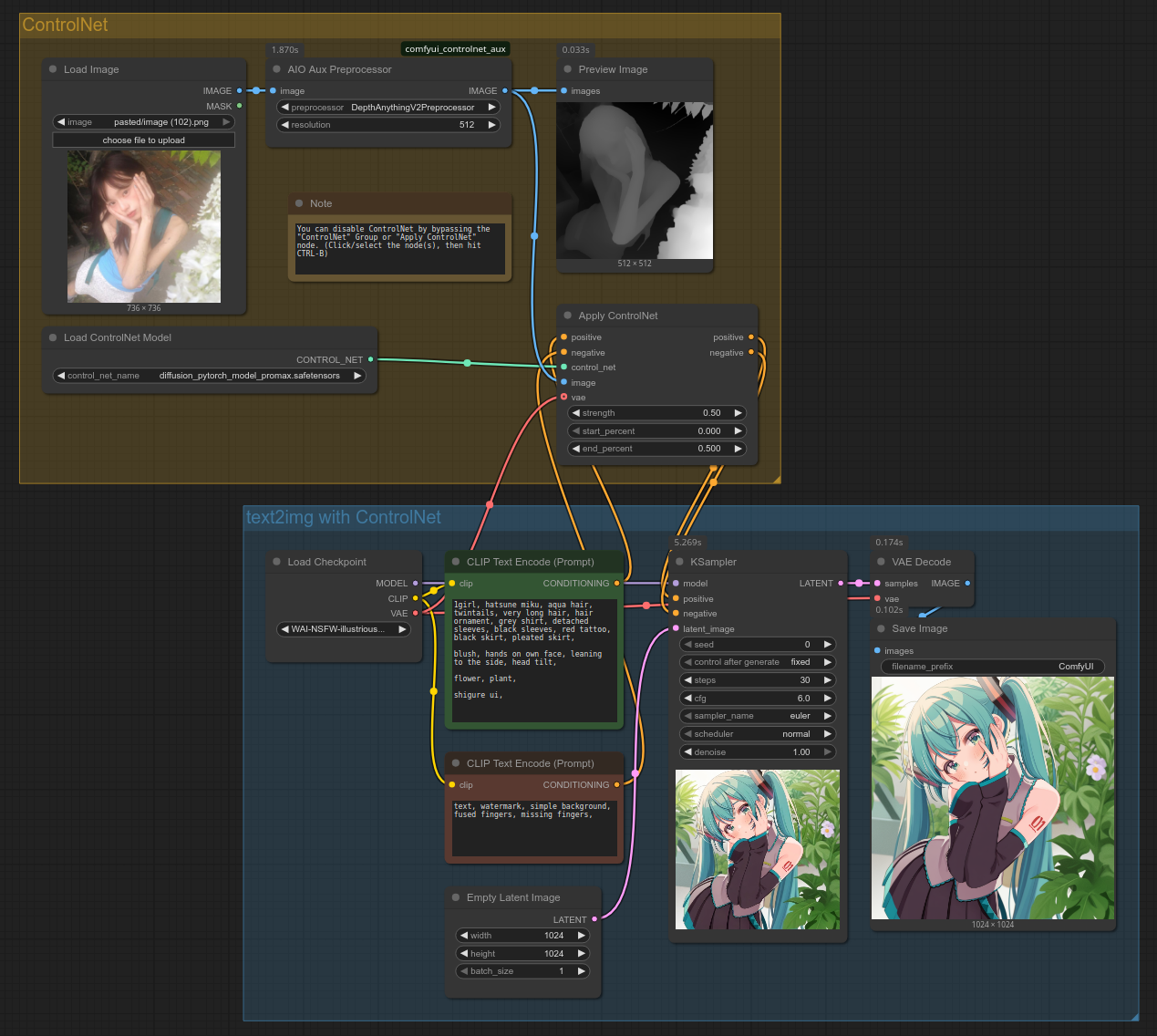
Task: Click the CONTROL_NET output socket
Action: click(370, 359)
